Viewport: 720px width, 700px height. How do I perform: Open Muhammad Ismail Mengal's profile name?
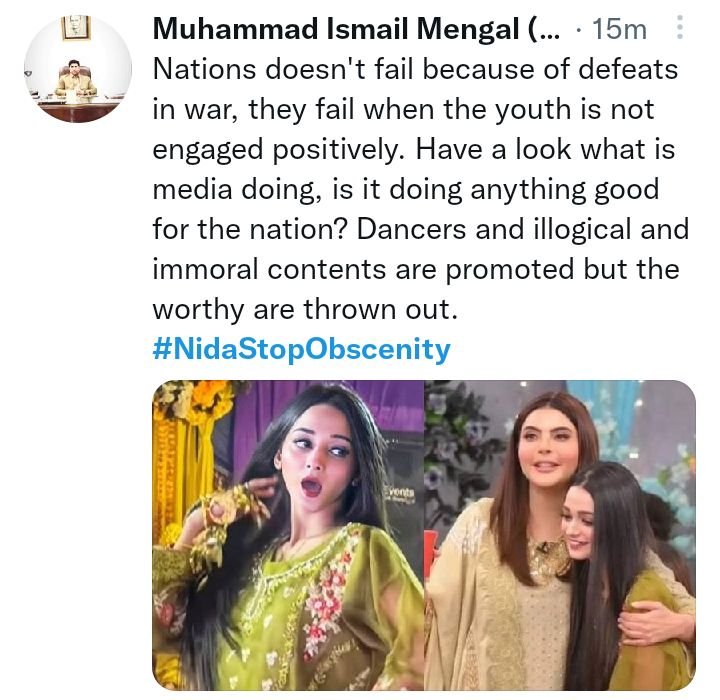pos(340,30)
